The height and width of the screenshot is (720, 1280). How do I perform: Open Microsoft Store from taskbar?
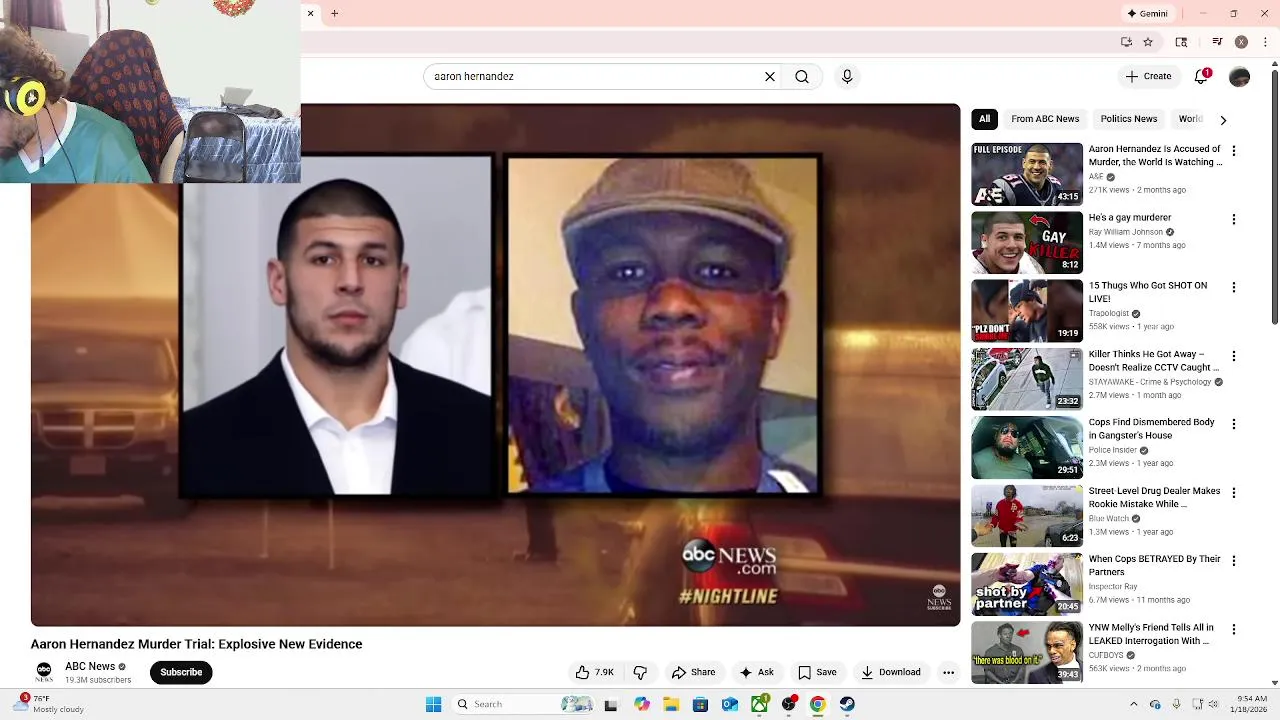[701, 704]
